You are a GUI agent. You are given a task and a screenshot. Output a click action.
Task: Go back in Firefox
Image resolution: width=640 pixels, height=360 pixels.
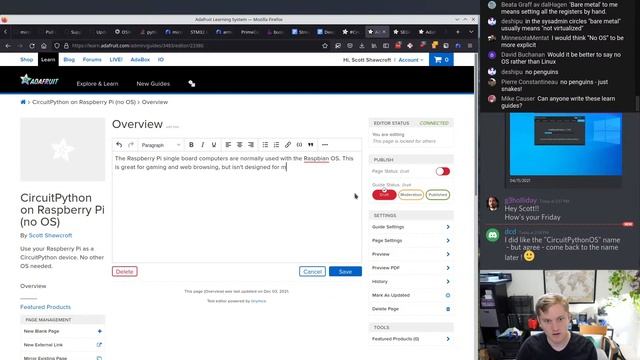[x=8, y=46]
